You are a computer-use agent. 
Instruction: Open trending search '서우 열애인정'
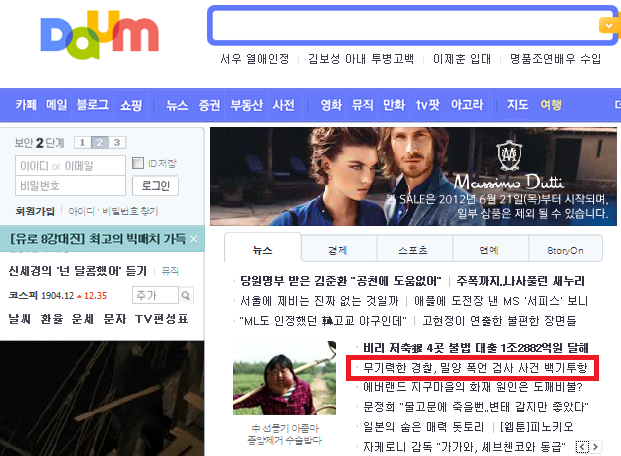coord(255,59)
